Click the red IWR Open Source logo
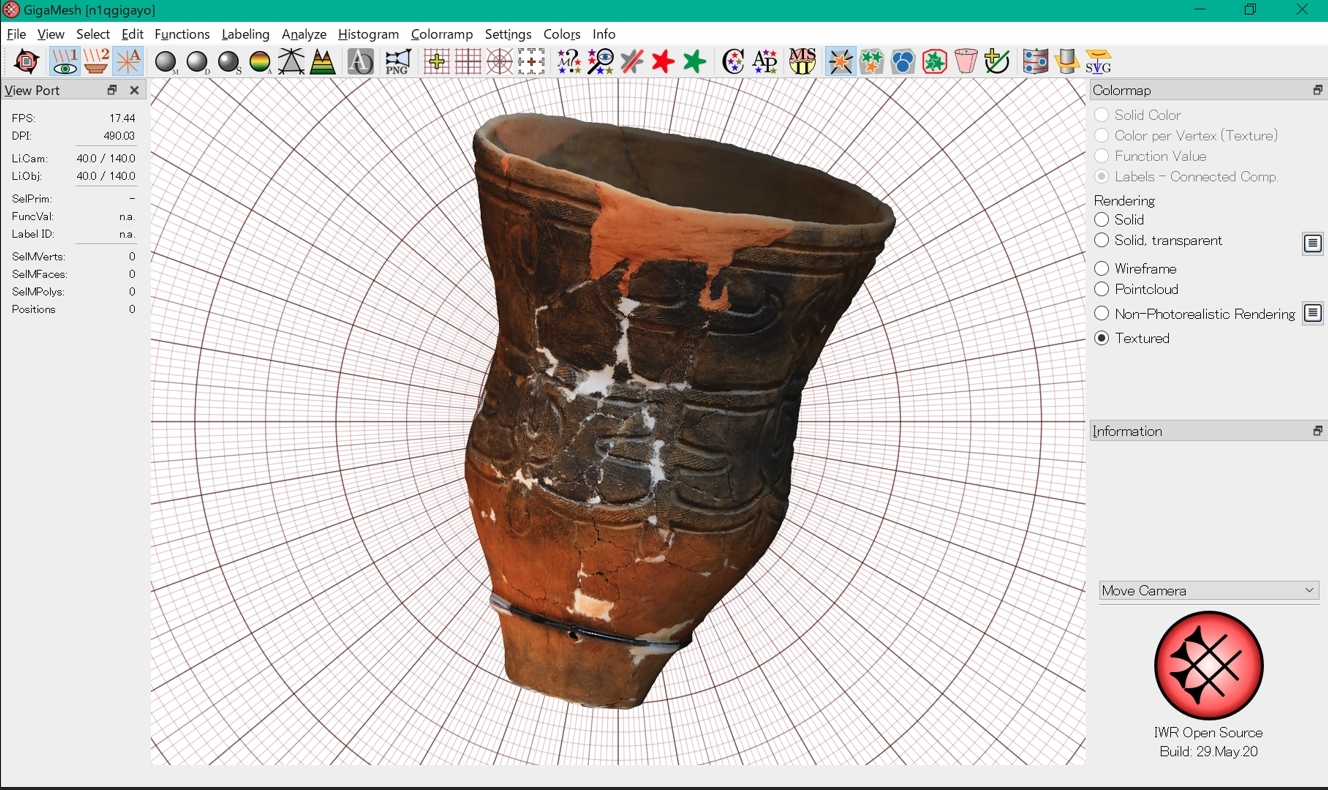This screenshot has height=790, width=1328. pos(1208,666)
